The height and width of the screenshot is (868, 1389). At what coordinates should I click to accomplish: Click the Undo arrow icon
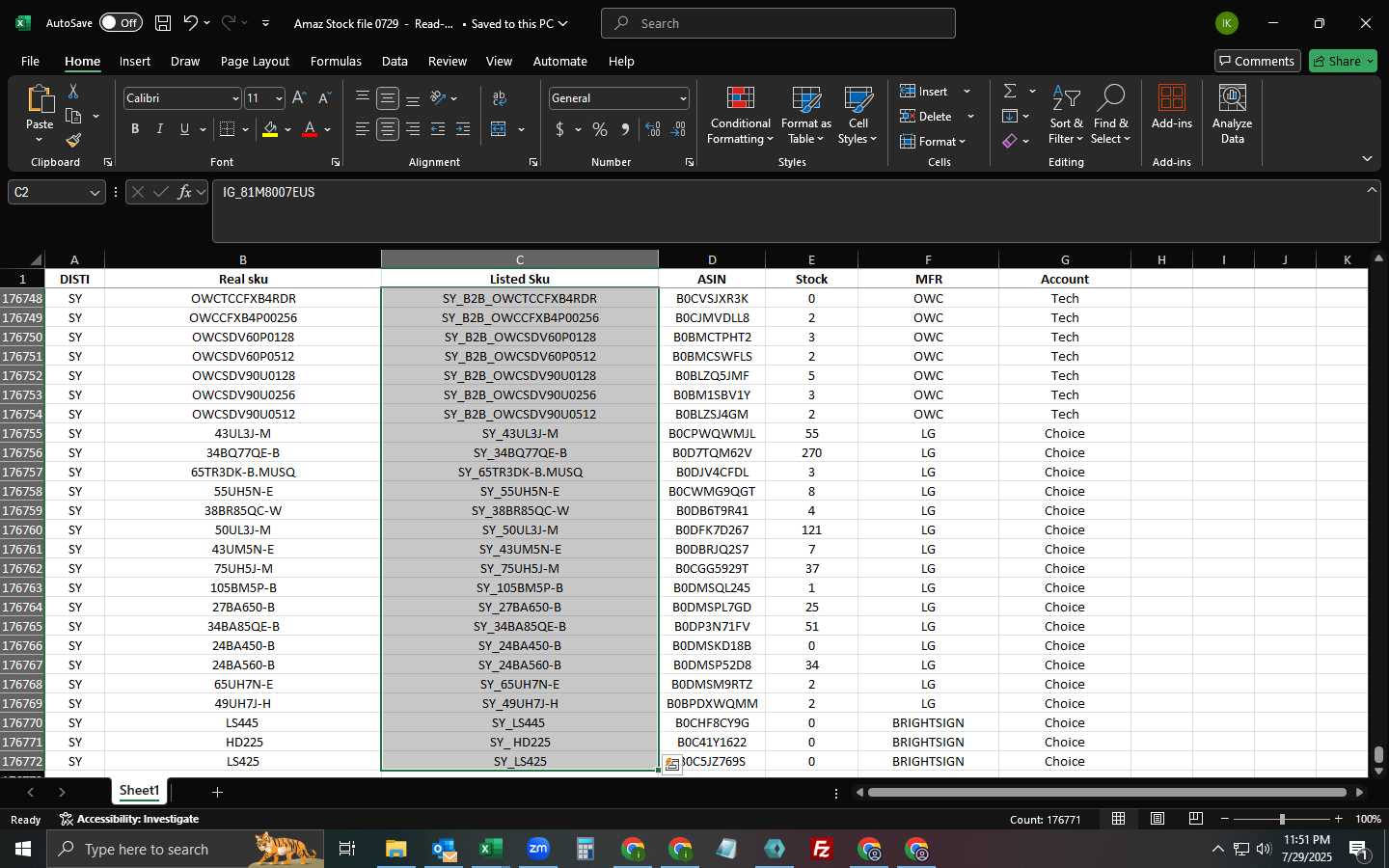pos(191,23)
